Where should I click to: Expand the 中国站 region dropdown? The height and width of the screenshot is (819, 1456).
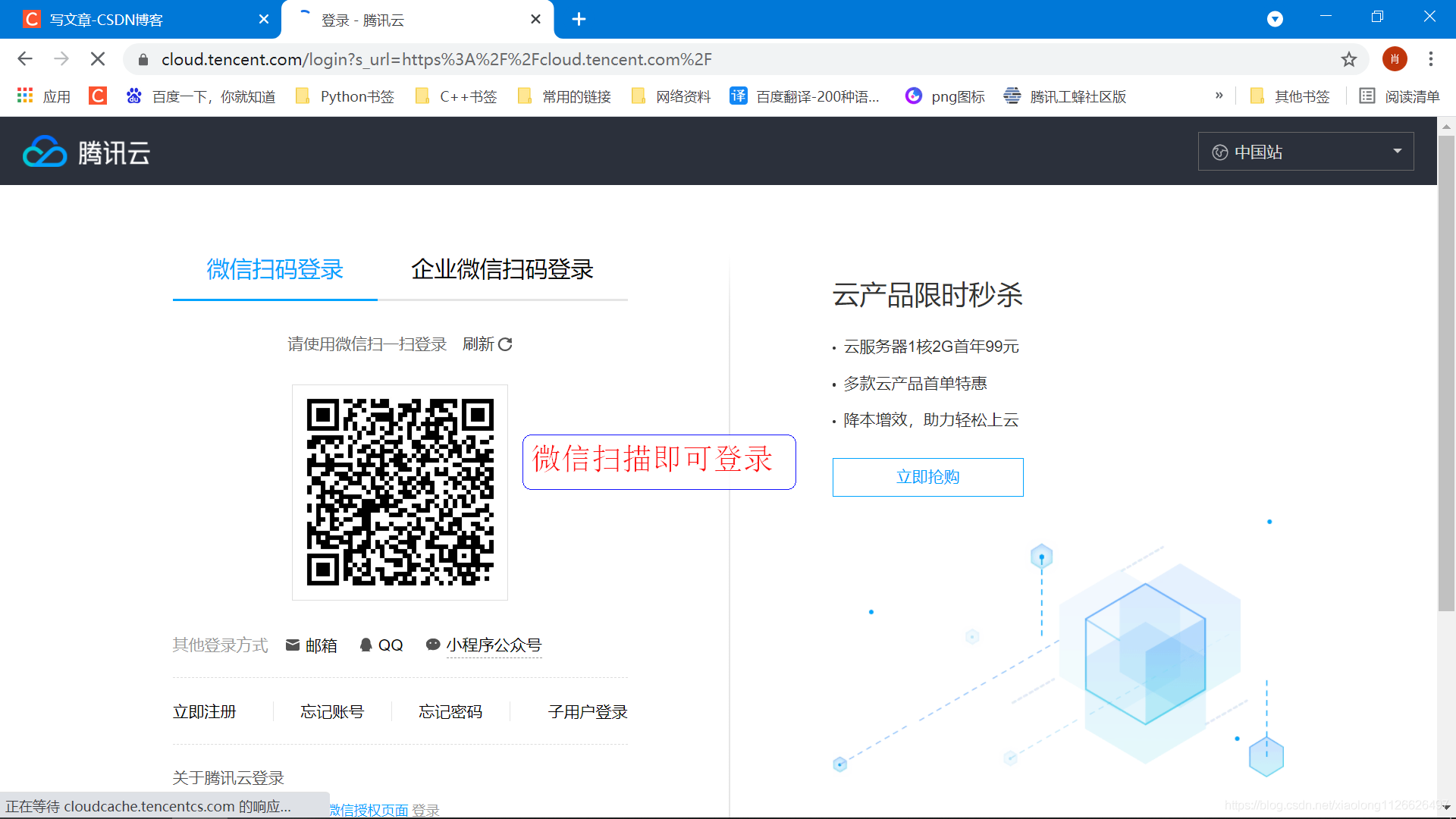(1305, 152)
